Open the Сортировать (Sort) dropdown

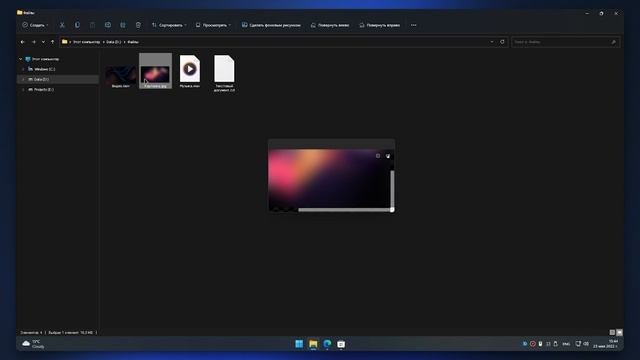[169, 25]
